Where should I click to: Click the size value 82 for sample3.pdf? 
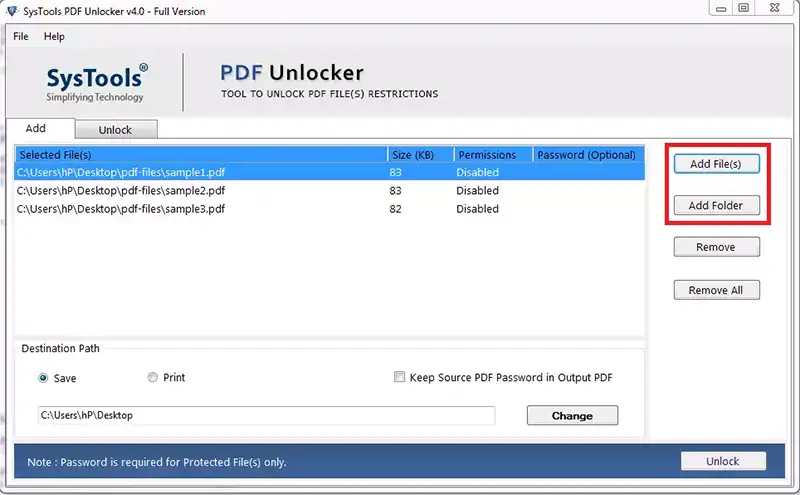click(x=395, y=209)
